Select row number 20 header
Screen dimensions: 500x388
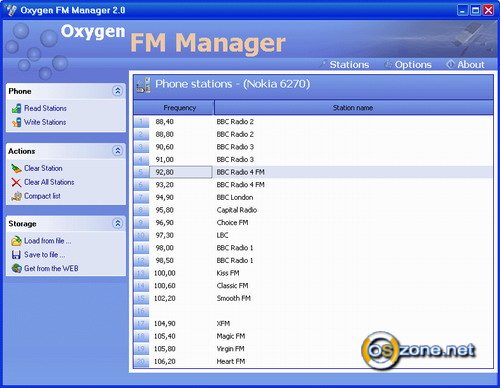point(141,362)
